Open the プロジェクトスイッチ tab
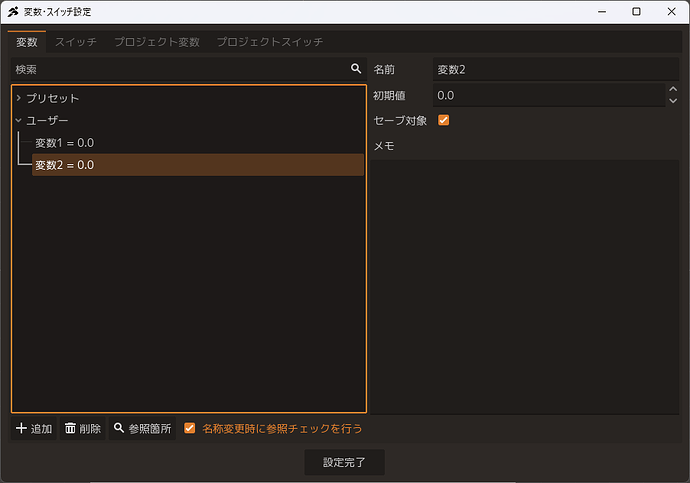Viewport: 690px width, 483px height. click(x=270, y=42)
